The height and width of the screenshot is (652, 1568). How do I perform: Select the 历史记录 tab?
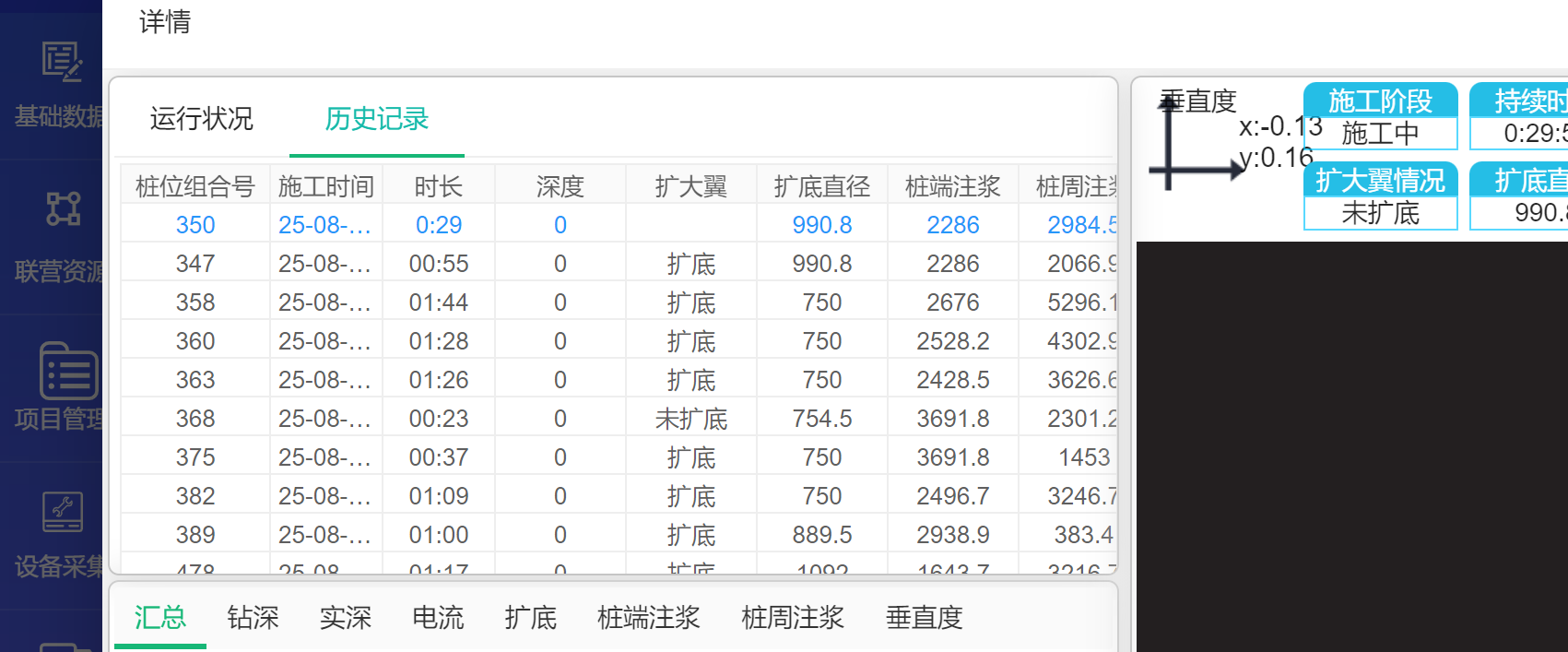point(376,119)
